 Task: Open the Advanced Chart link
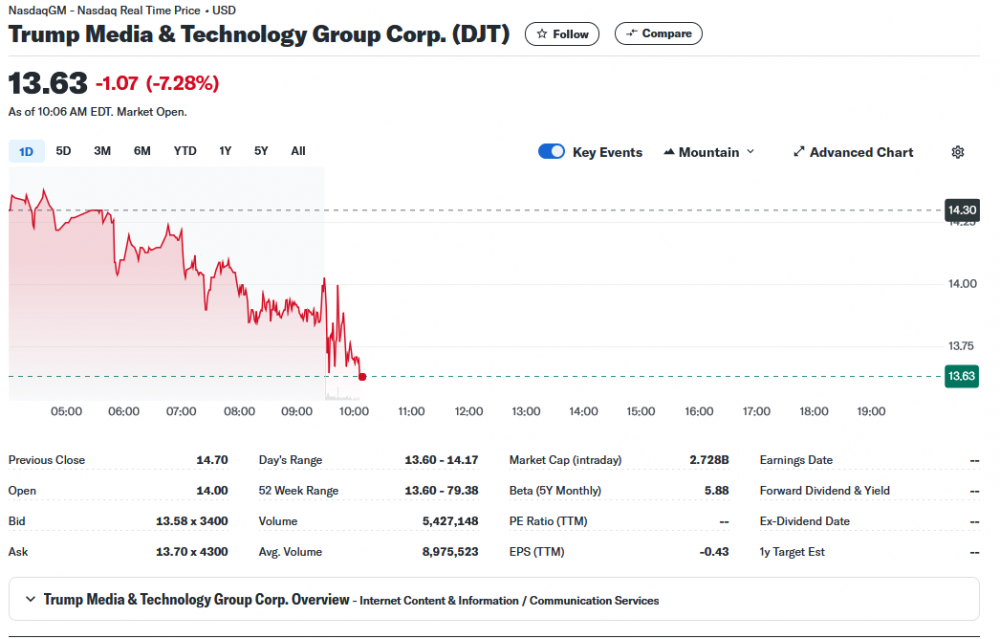(x=861, y=152)
